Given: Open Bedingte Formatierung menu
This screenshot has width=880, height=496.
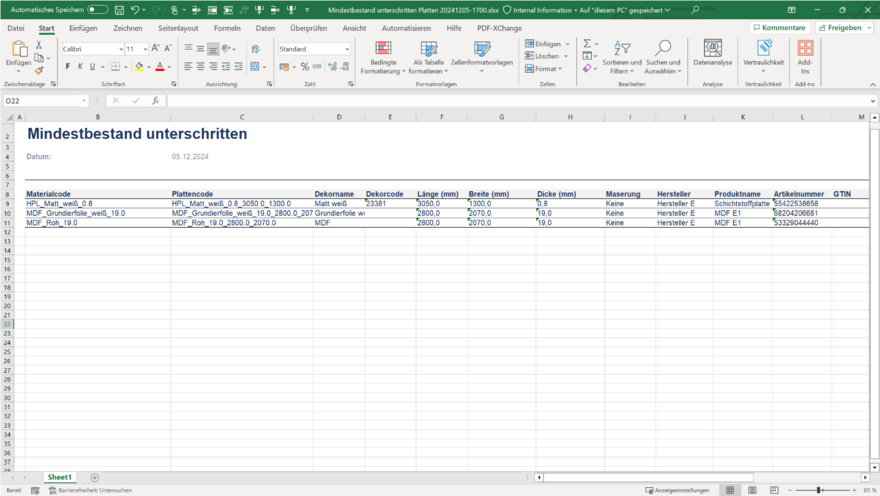Looking at the screenshot, I should point(383,58).
